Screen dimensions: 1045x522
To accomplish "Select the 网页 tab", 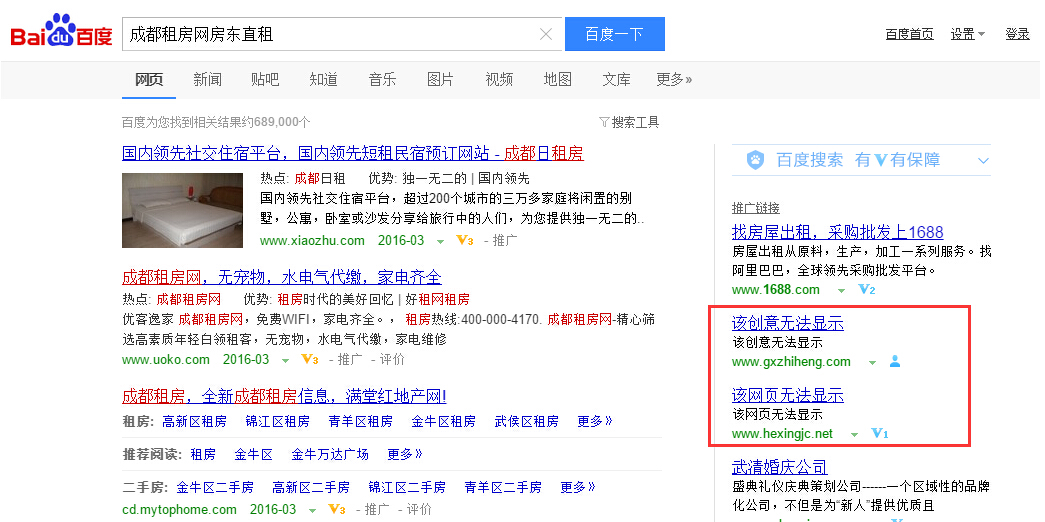I will [149, 79].
